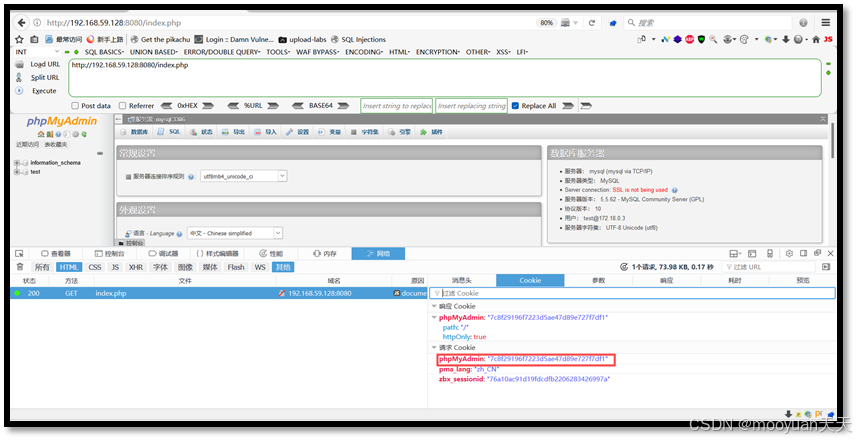Viewport: 856px width, 440px height.
Task: Select the index.php network request row
Action: (x=219, y=293)
